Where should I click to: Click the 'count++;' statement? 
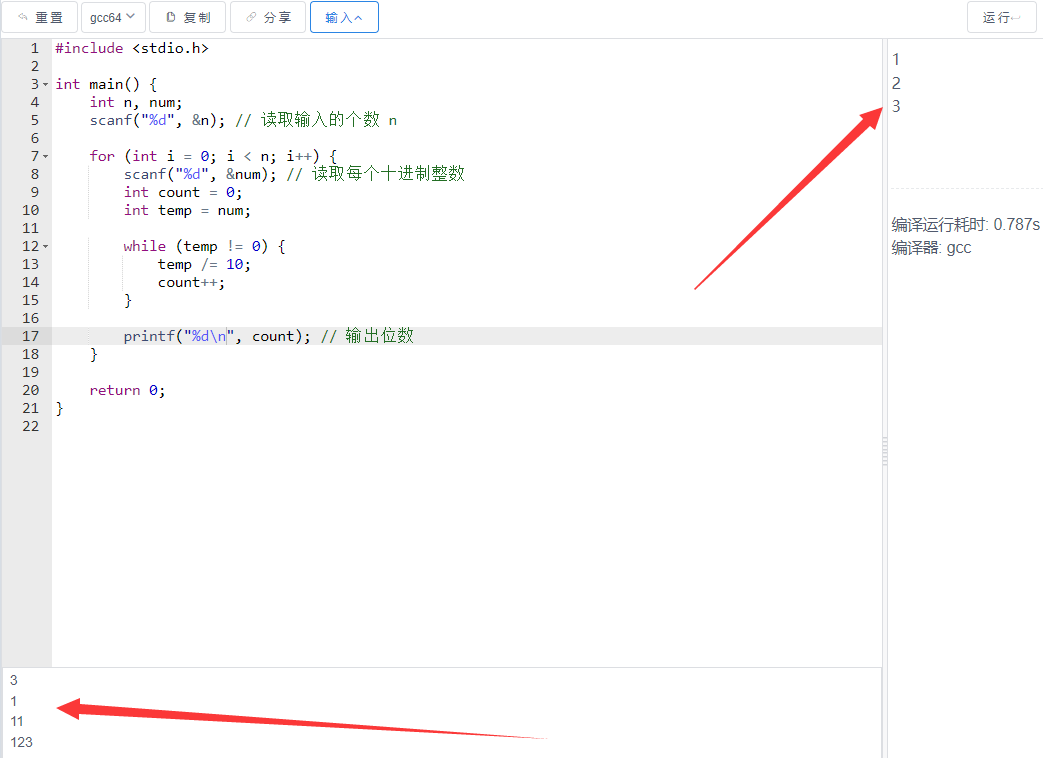tap(191, 283)
